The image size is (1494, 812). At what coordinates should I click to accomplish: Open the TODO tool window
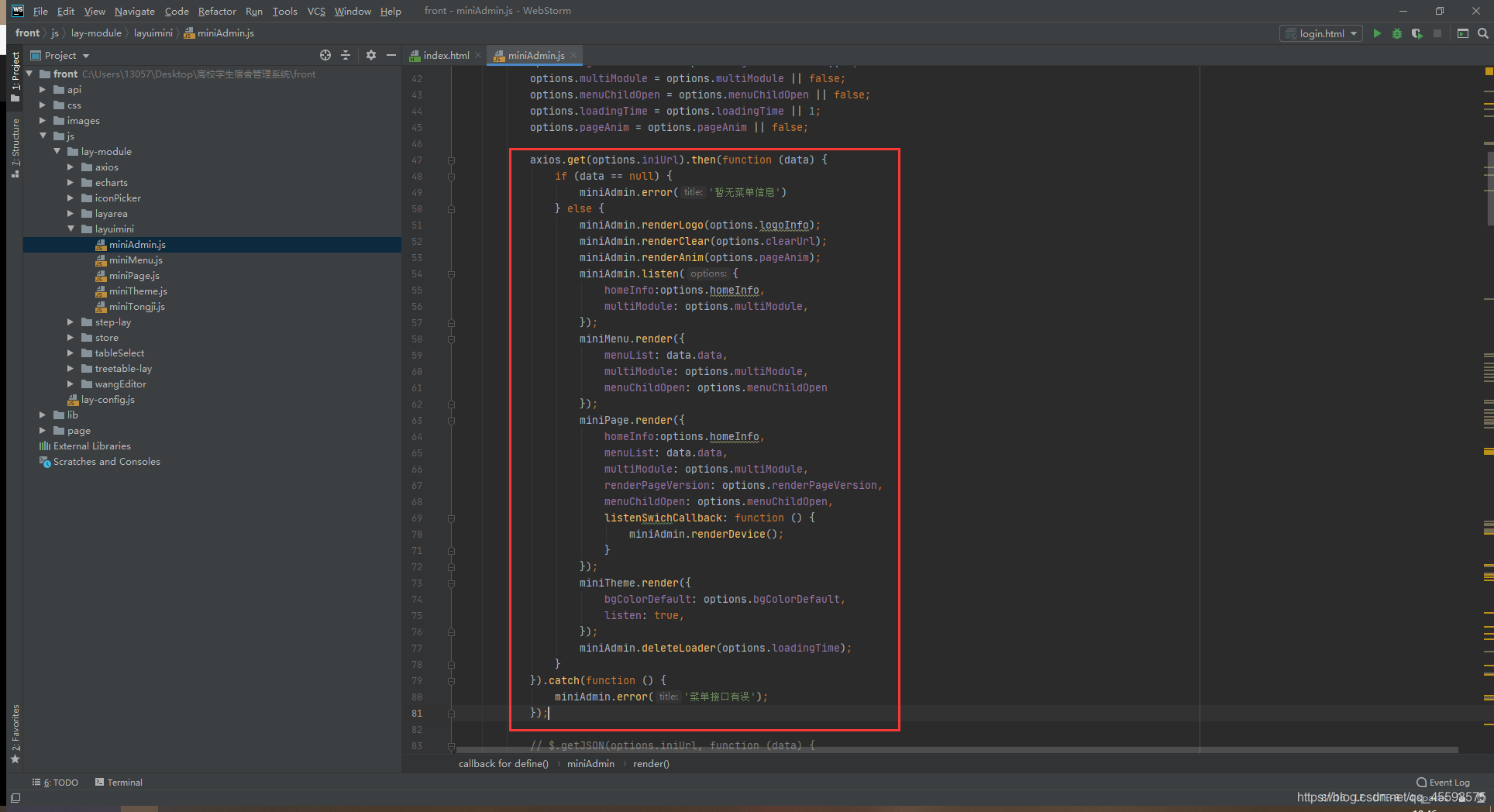coord(56,783)
